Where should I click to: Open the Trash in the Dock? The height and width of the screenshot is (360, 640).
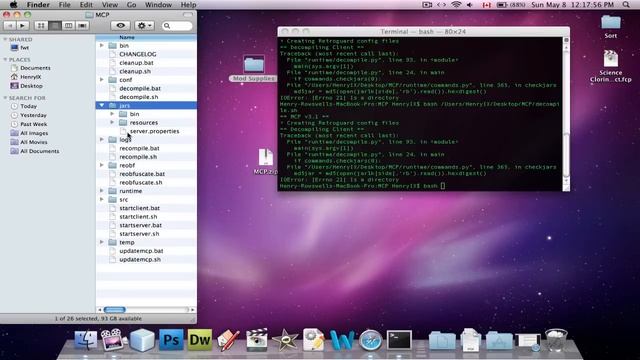556,340
